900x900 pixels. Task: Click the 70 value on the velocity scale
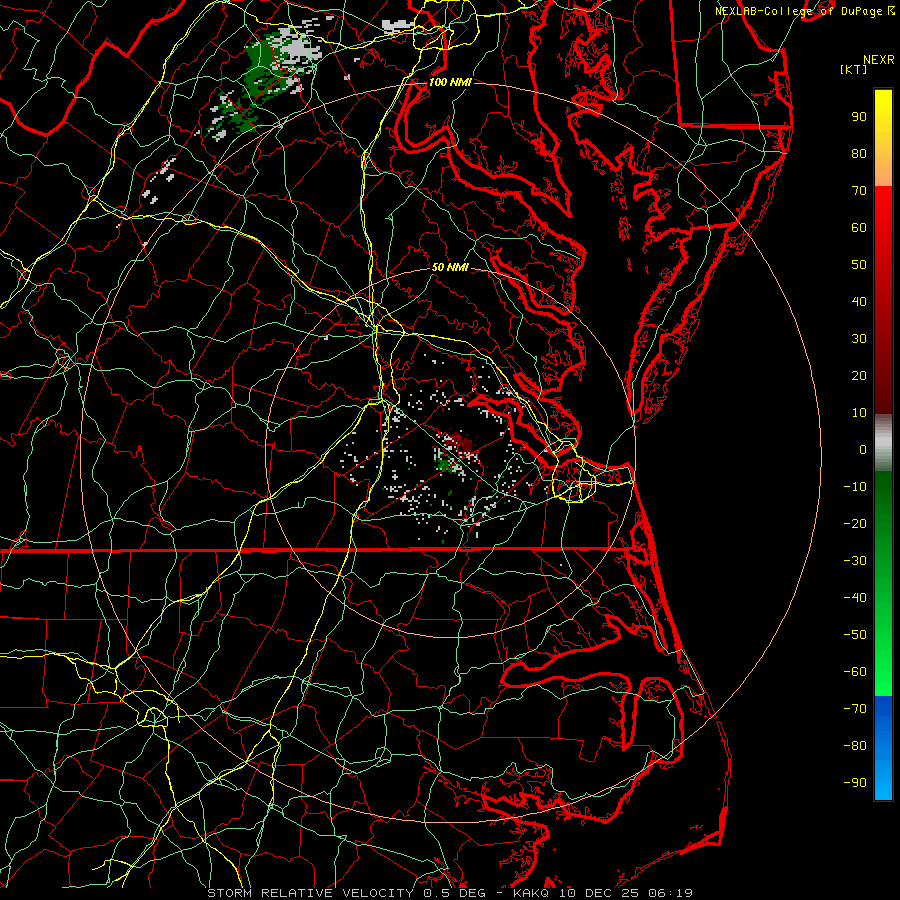click(x=859, y=191)
